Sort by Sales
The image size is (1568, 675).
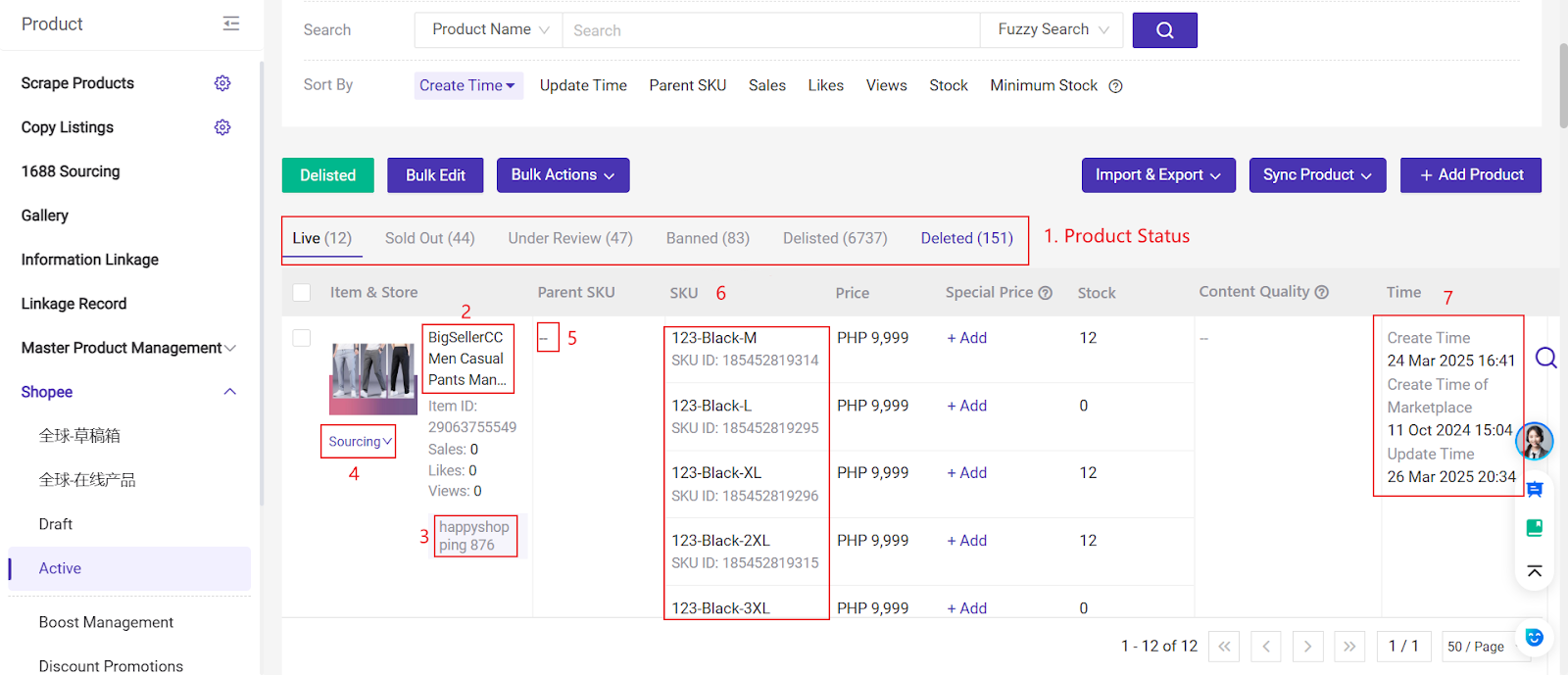pyautogui.click(x=767, y=86)
